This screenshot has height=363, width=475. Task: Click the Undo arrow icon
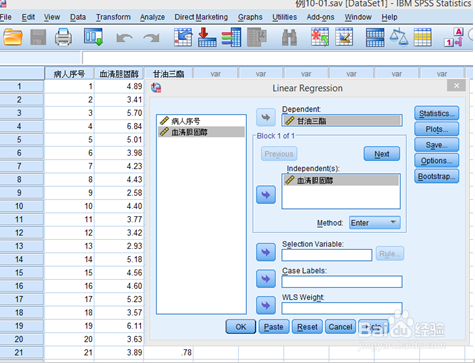[124, 38]
